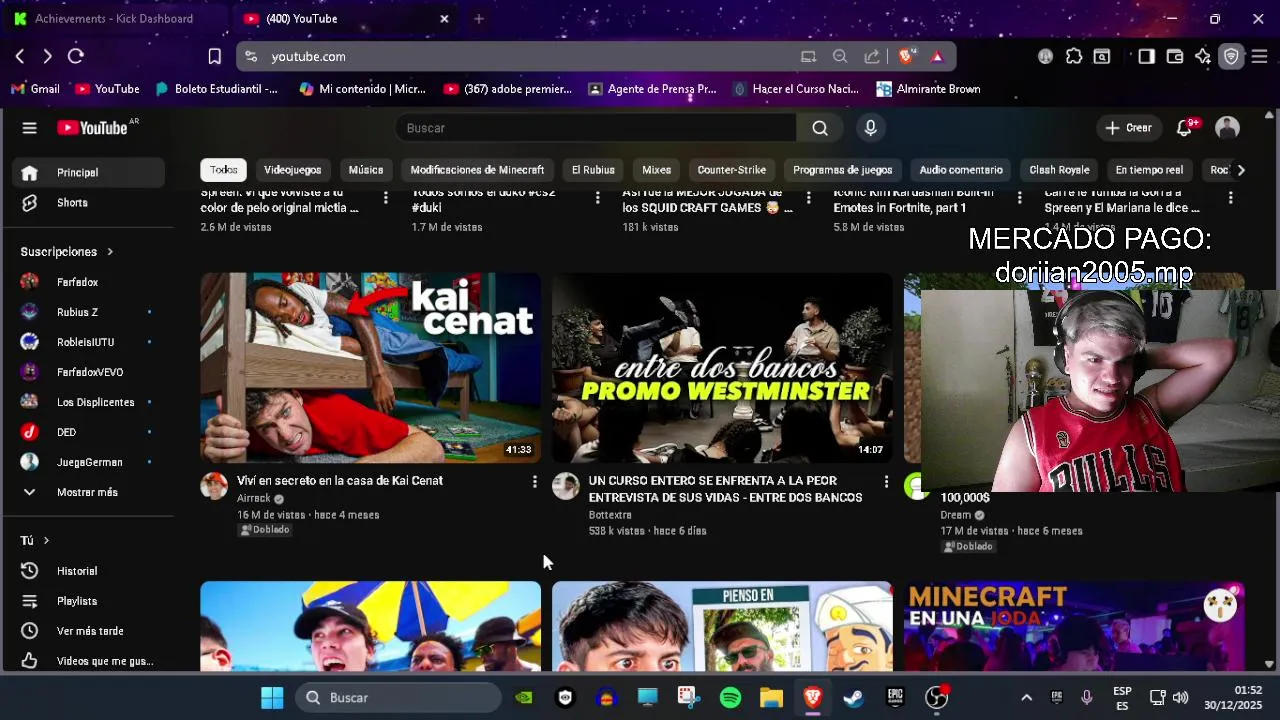Open File Explorer from the taskbar
The width and height of the screenshot is (1280, 720).
point(771,698)
